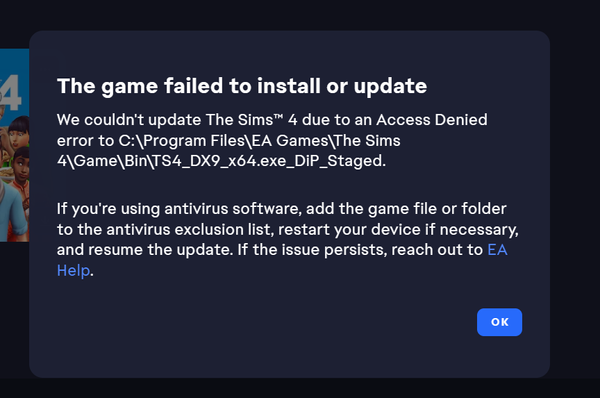
Task: Click the dimmed area right of the dialog
Action: click(x=575, y=199)
